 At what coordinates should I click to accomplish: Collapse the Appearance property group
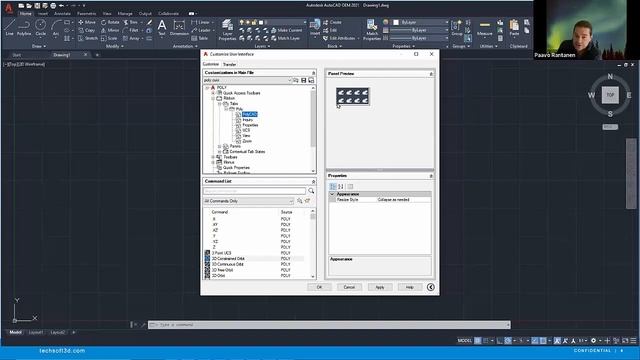click(x=332, y=194)
